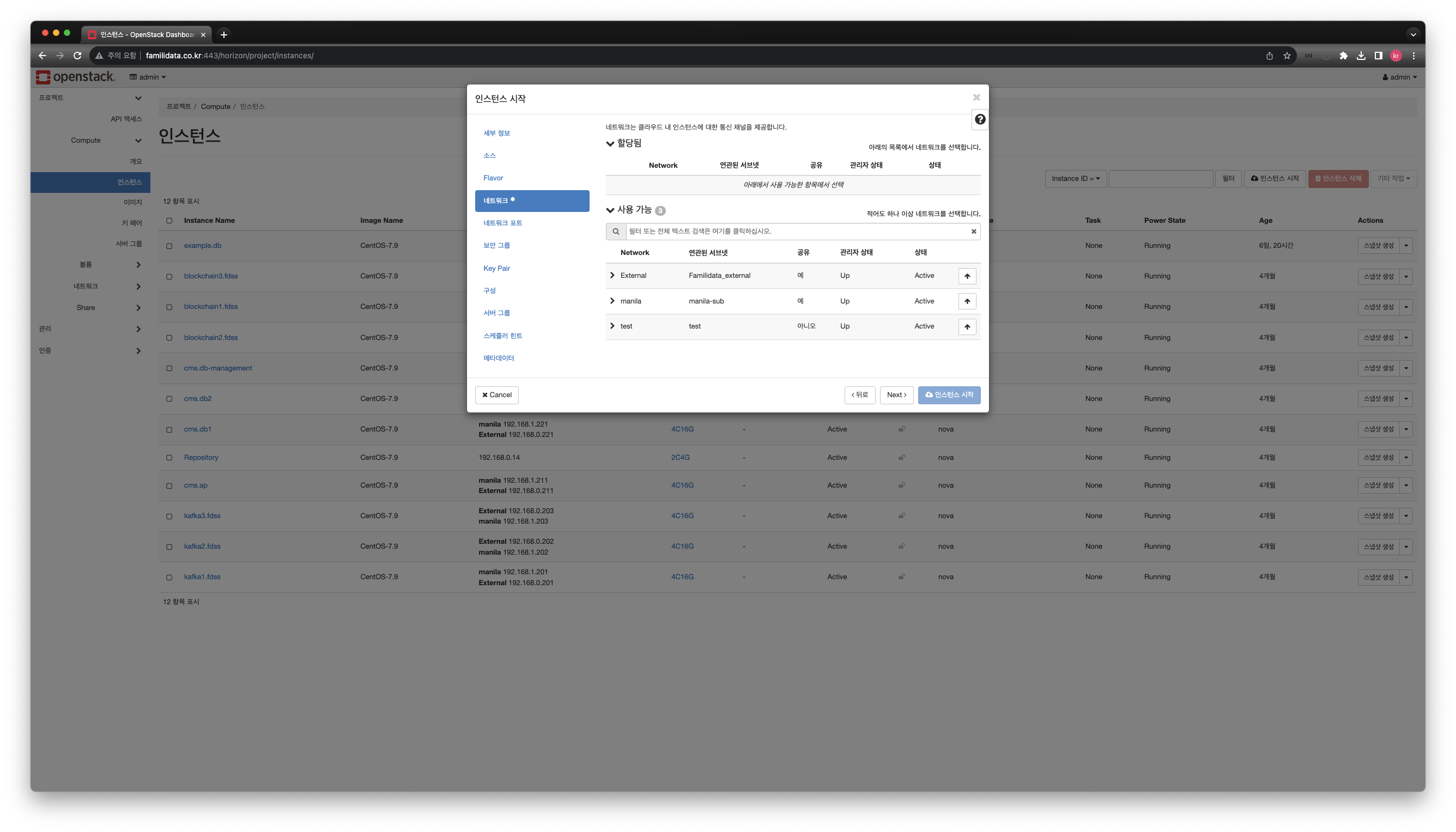Screen dimensions: 1456x832
Task: Expand the External network row details
Action: click(x=612, y=276)
